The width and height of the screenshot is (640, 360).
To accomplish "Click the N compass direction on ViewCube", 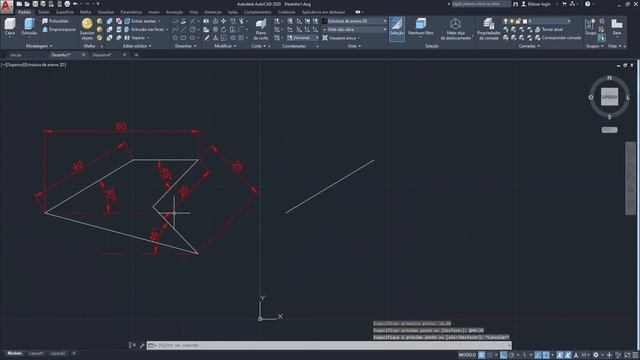I will click(x=609, y=78).
